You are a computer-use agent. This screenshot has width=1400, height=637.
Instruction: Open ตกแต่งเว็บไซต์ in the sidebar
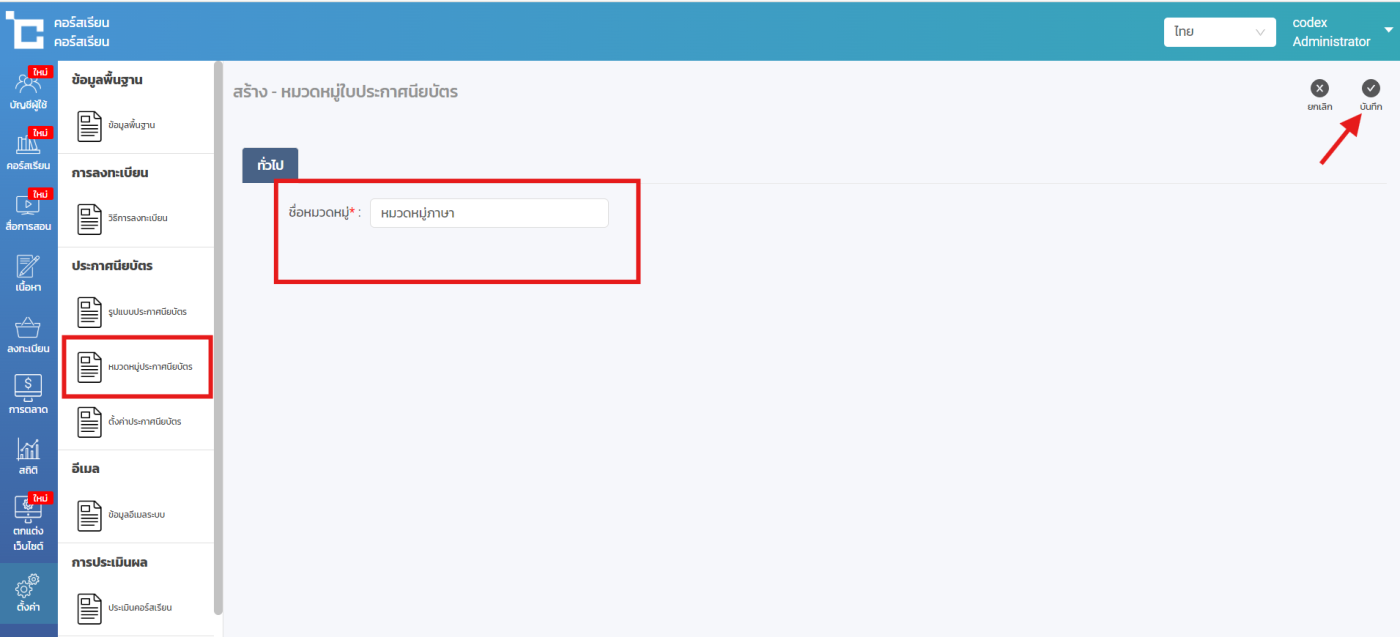click(x=28, y=522)
